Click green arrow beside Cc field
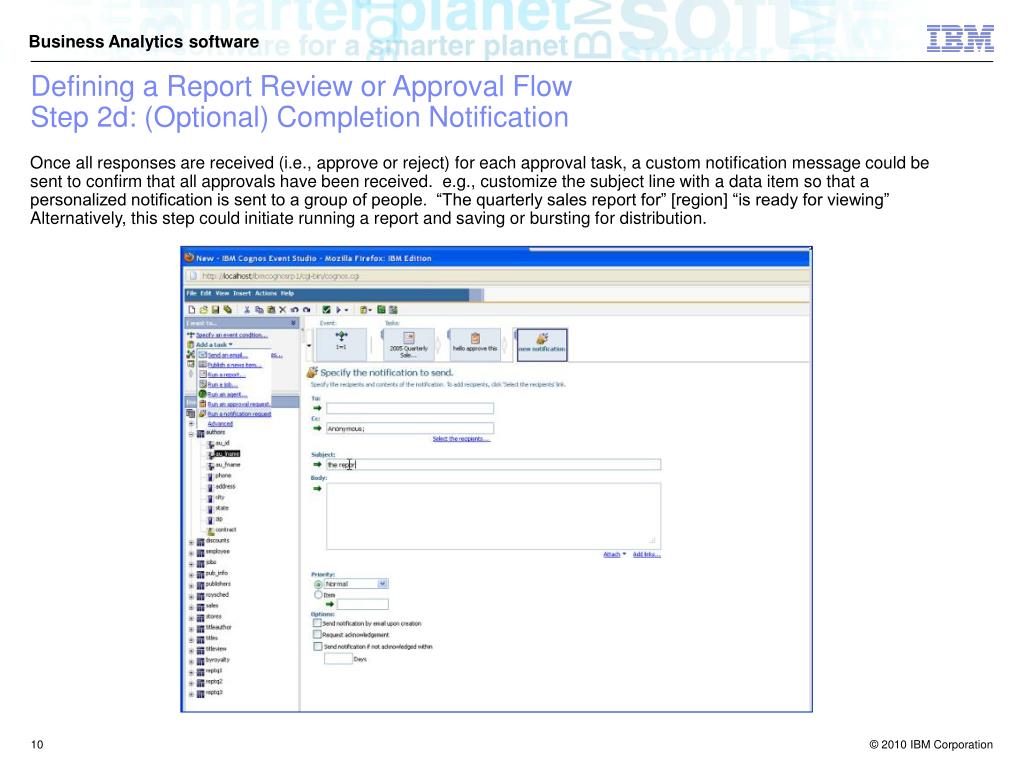The image size is (1024, 768). (x=317, y=428)
